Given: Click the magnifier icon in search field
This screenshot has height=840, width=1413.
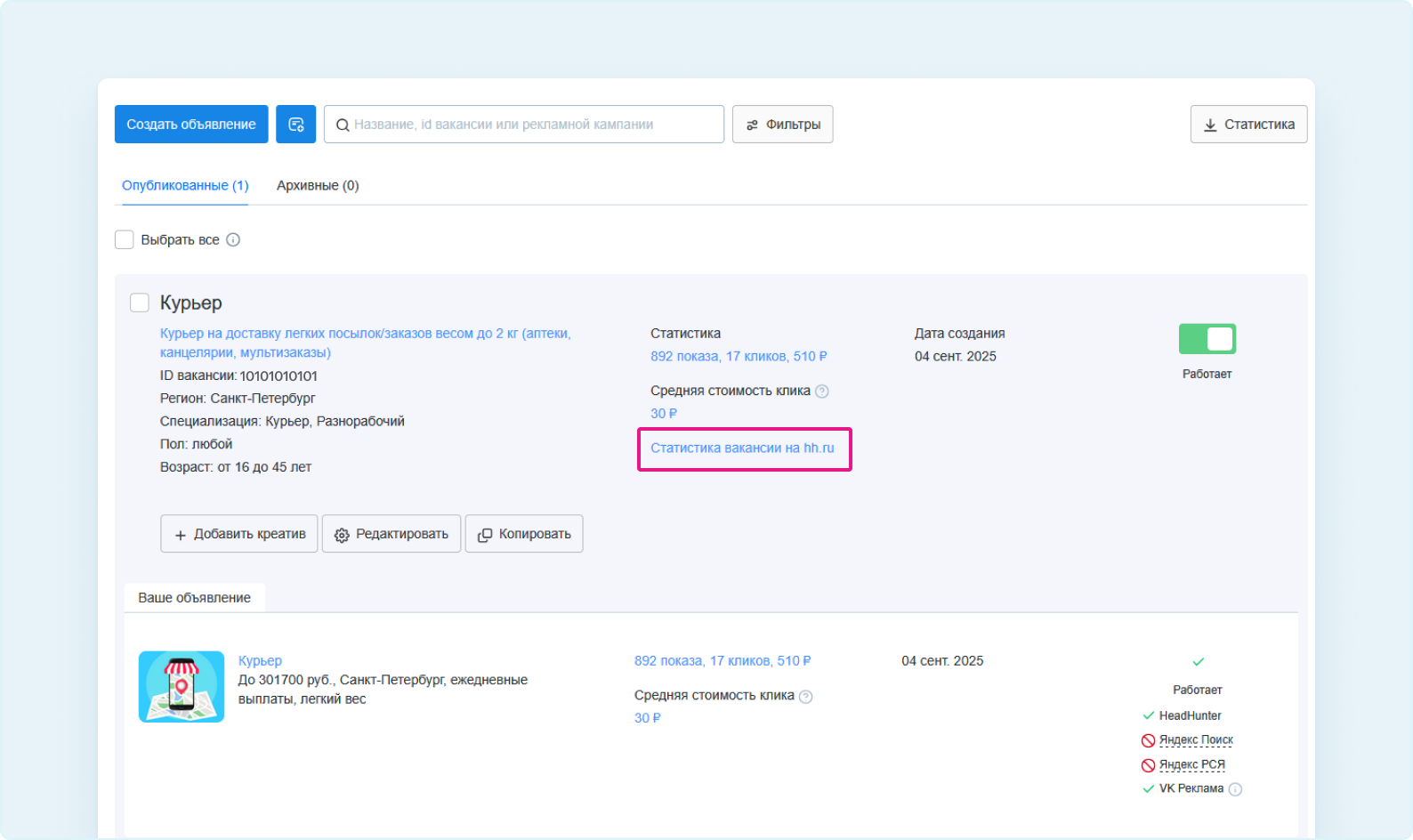Looking at the screenshot, I should click(x=342, y=125).
